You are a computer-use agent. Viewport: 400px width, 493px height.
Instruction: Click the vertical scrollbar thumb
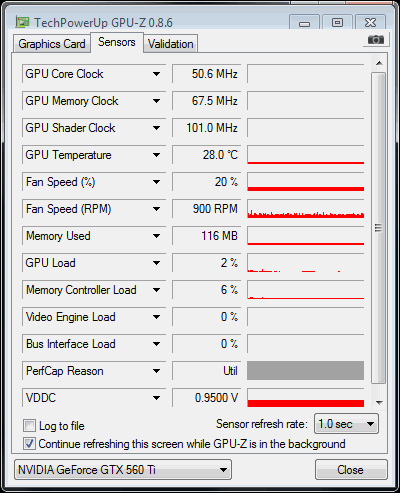click(x=378, y=228)
